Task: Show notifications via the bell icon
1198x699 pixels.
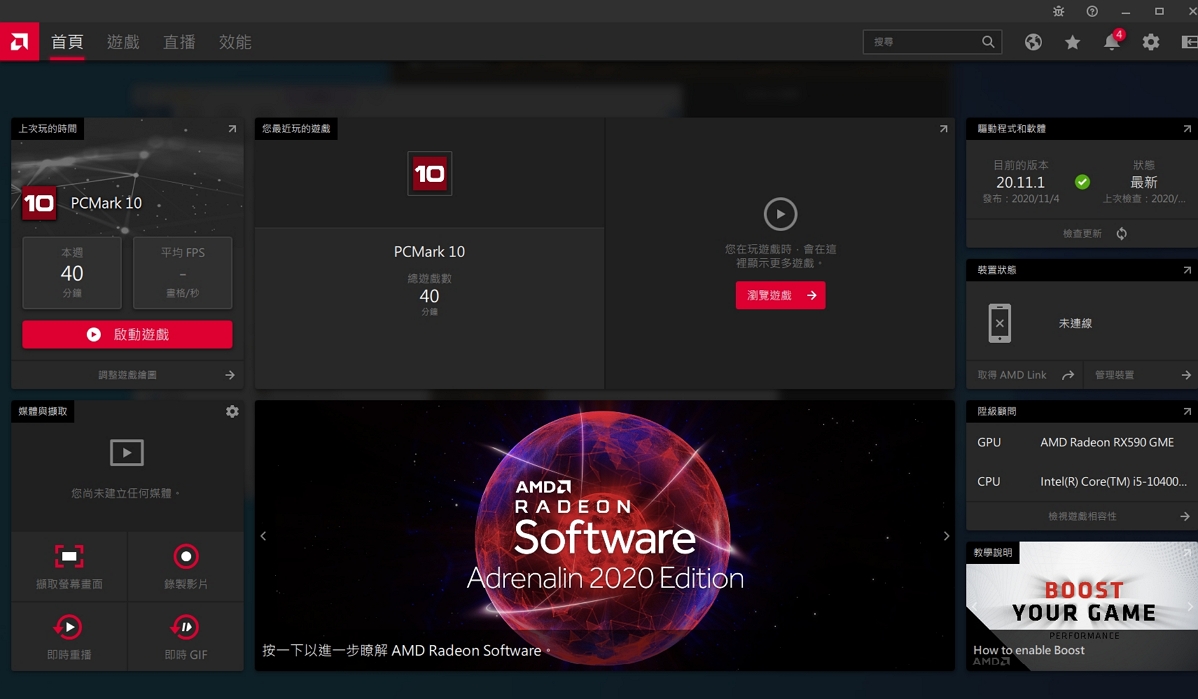Action: click(x=1112, y=42)
